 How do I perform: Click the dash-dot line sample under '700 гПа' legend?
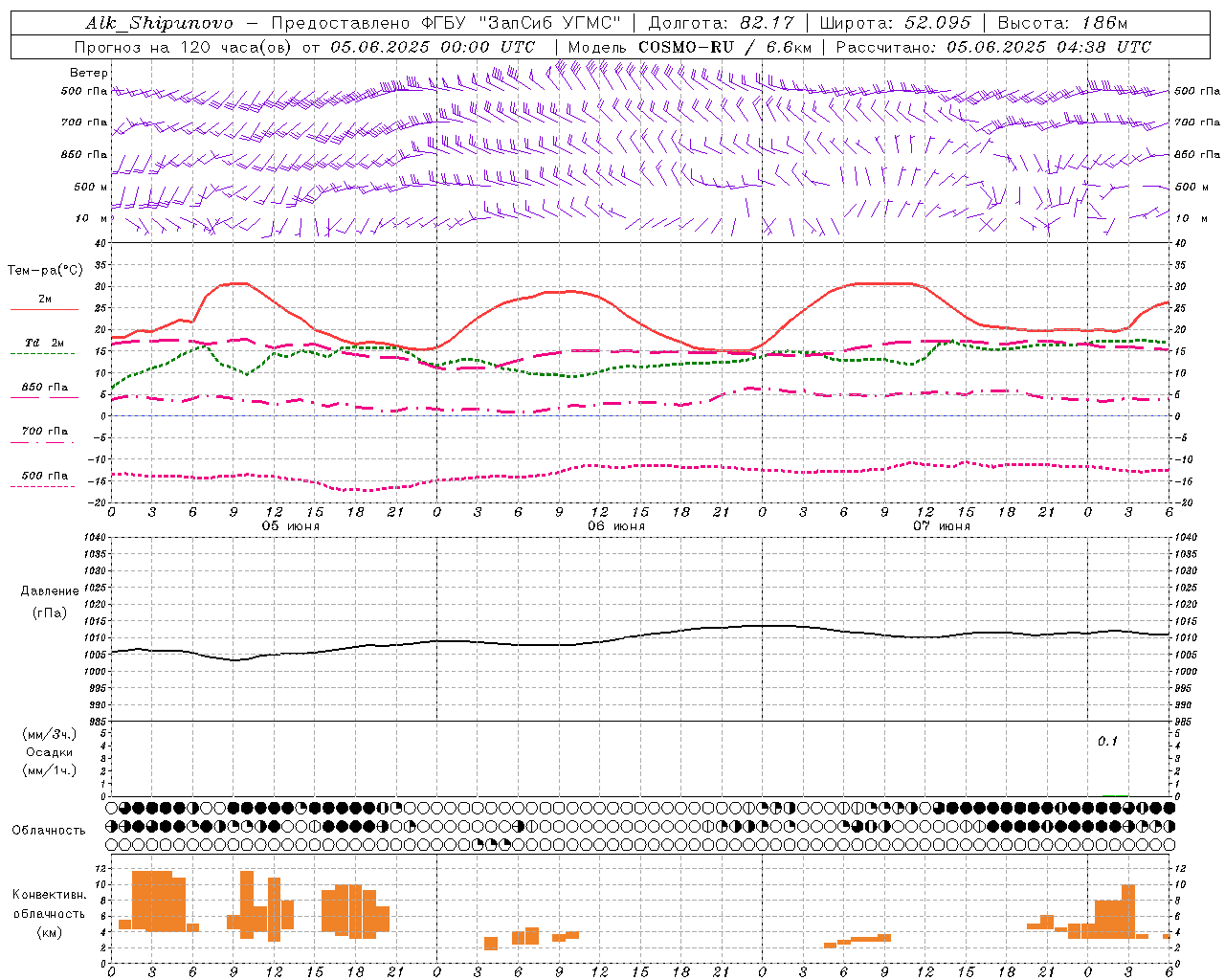[44, 442]
